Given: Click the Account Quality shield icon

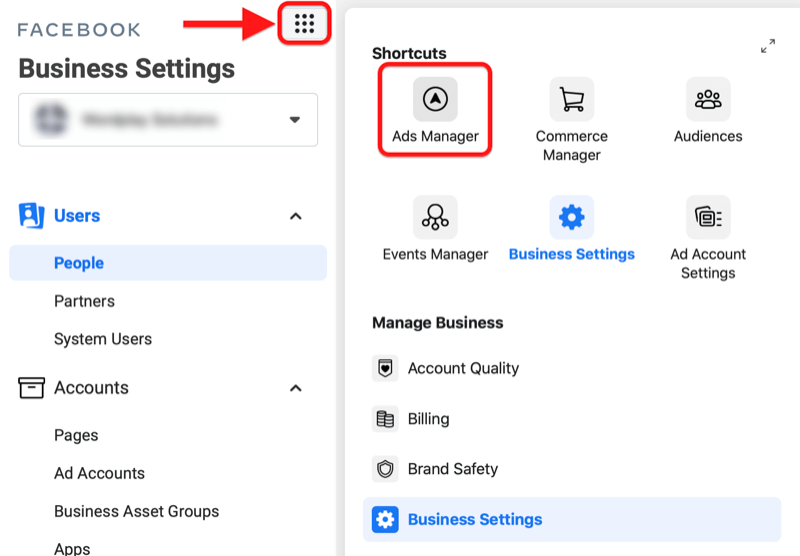Looking at the screenshot, I should point(385,368).
